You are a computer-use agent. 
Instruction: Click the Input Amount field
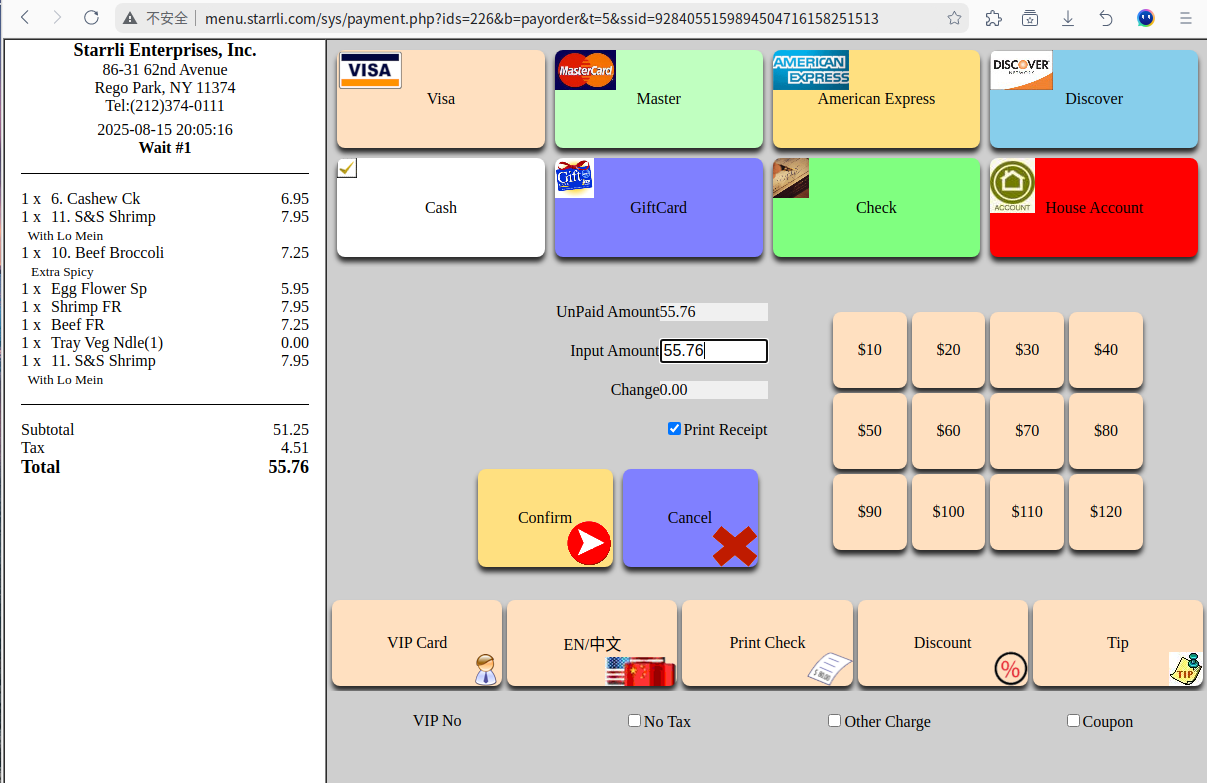(x=714, y=351)
